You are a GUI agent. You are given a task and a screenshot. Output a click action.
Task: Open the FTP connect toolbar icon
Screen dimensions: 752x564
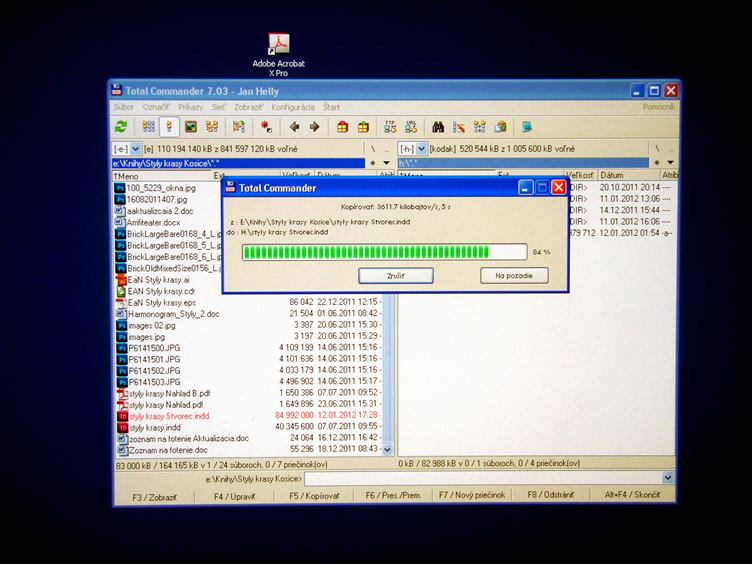[390, 127]
